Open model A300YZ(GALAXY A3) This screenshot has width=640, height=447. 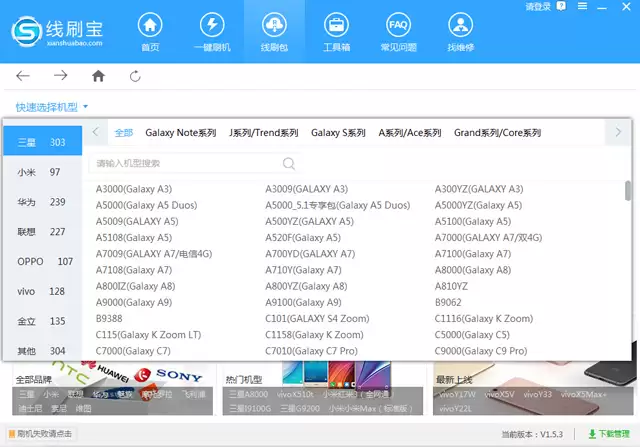[x=479, y=189]
